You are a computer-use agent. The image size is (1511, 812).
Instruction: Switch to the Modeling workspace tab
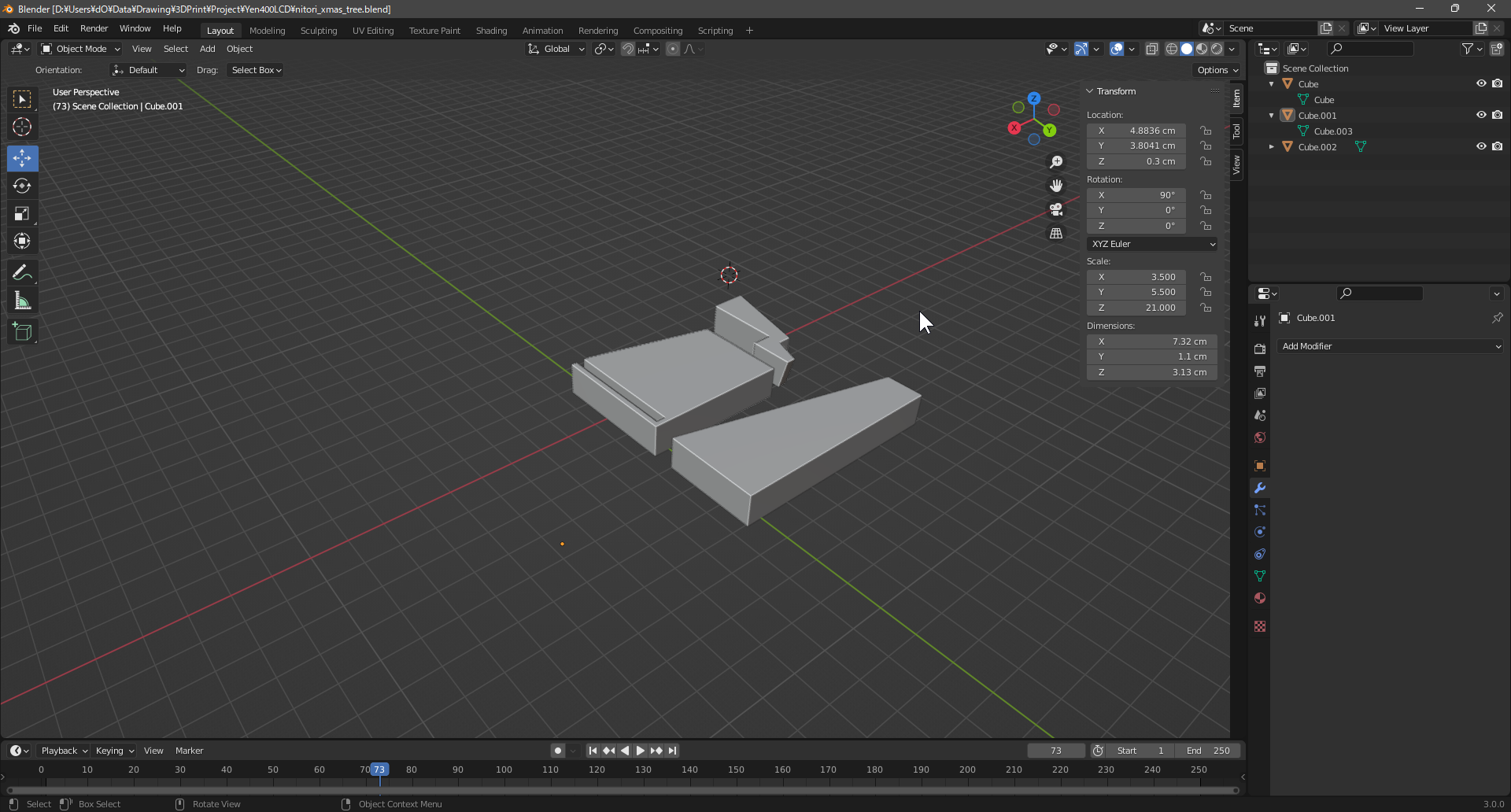coord(267,31)
